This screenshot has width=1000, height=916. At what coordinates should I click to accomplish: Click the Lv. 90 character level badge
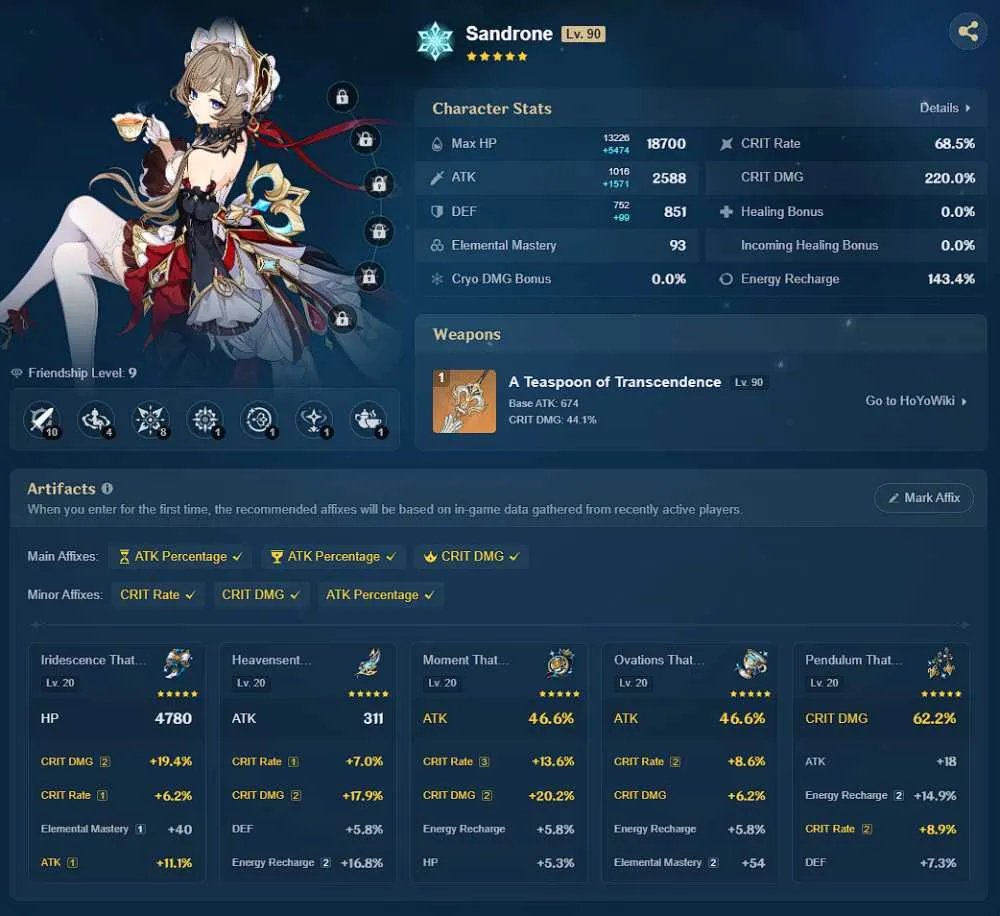tap(583, 34)
